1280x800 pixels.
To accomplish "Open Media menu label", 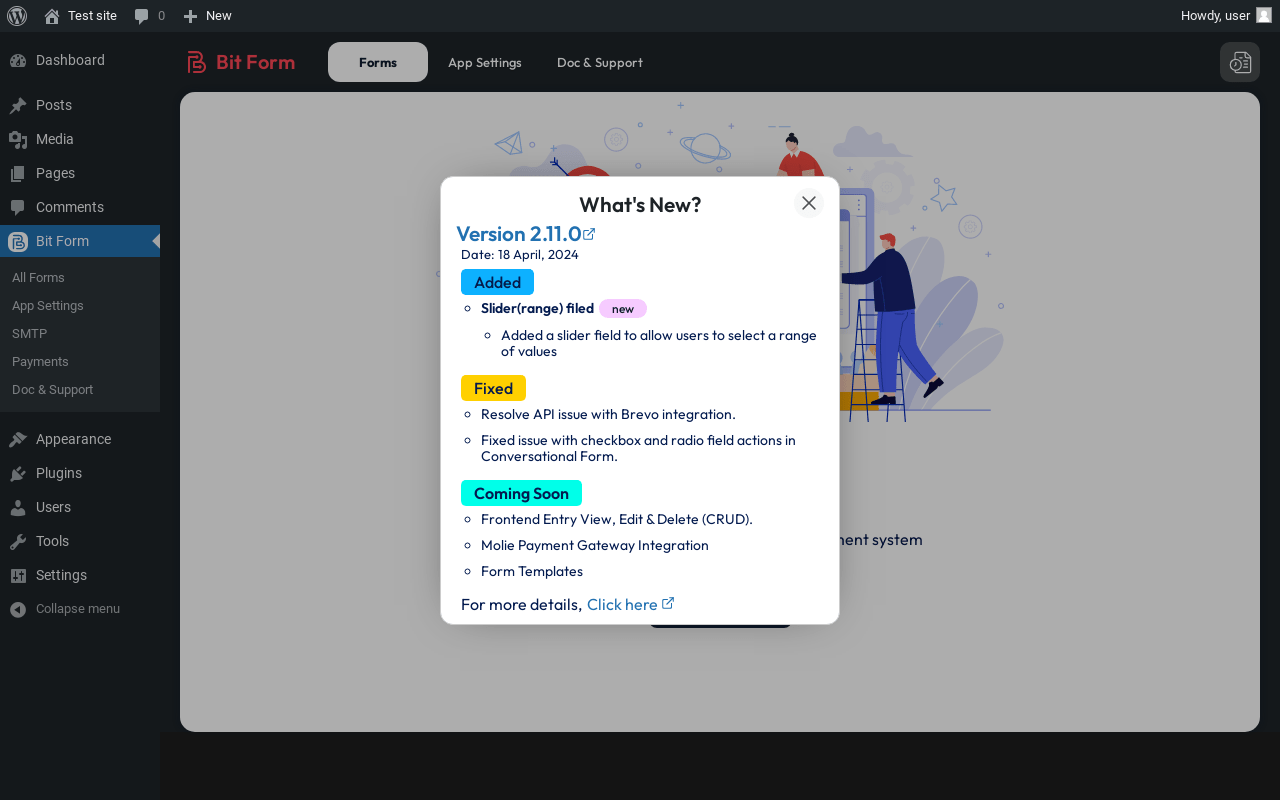I will coord(55,139).
